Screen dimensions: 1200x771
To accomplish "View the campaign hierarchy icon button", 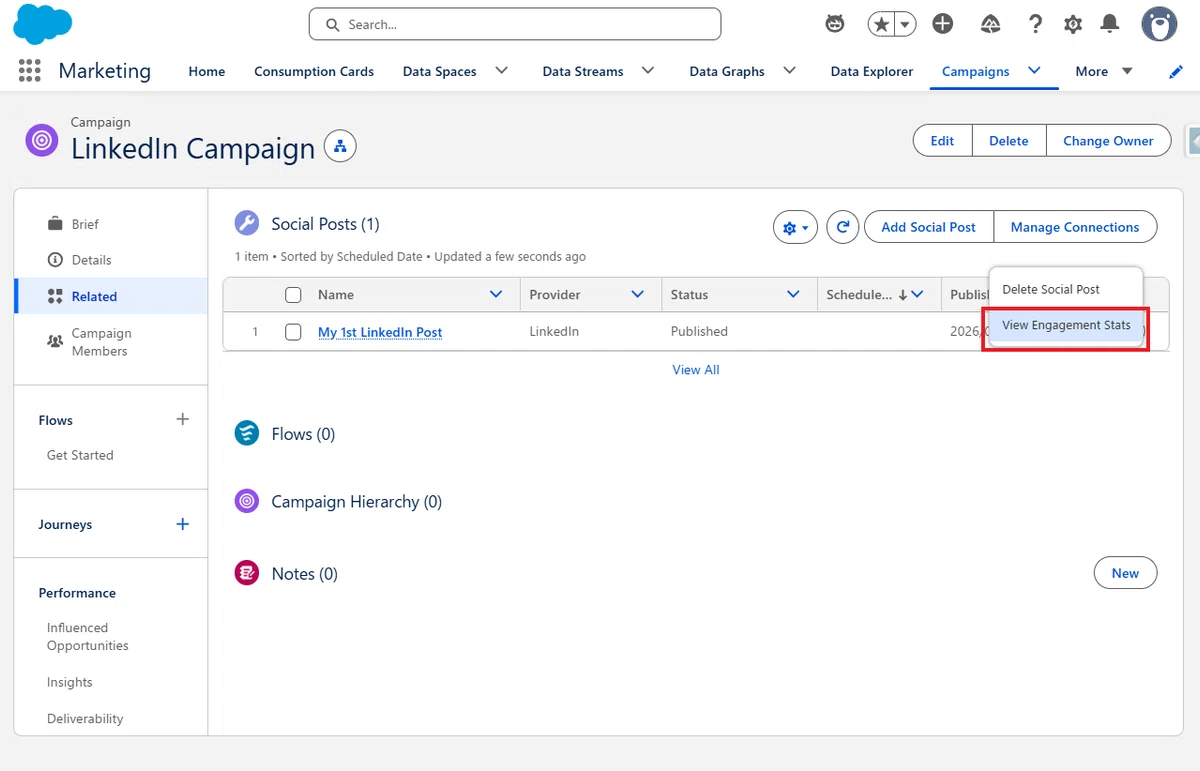I will tap(340, 147).
